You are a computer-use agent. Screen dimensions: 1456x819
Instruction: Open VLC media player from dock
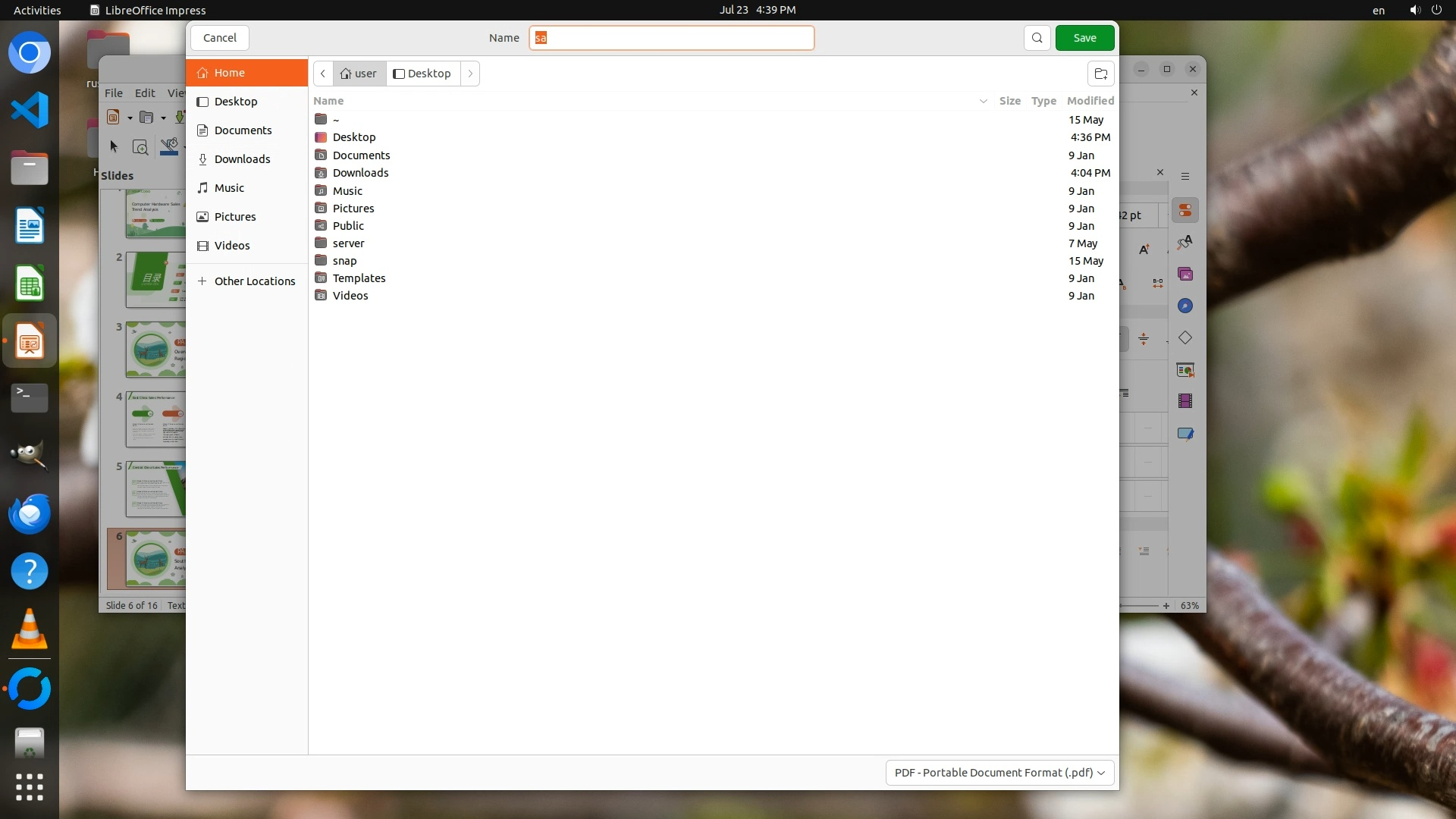30,629
